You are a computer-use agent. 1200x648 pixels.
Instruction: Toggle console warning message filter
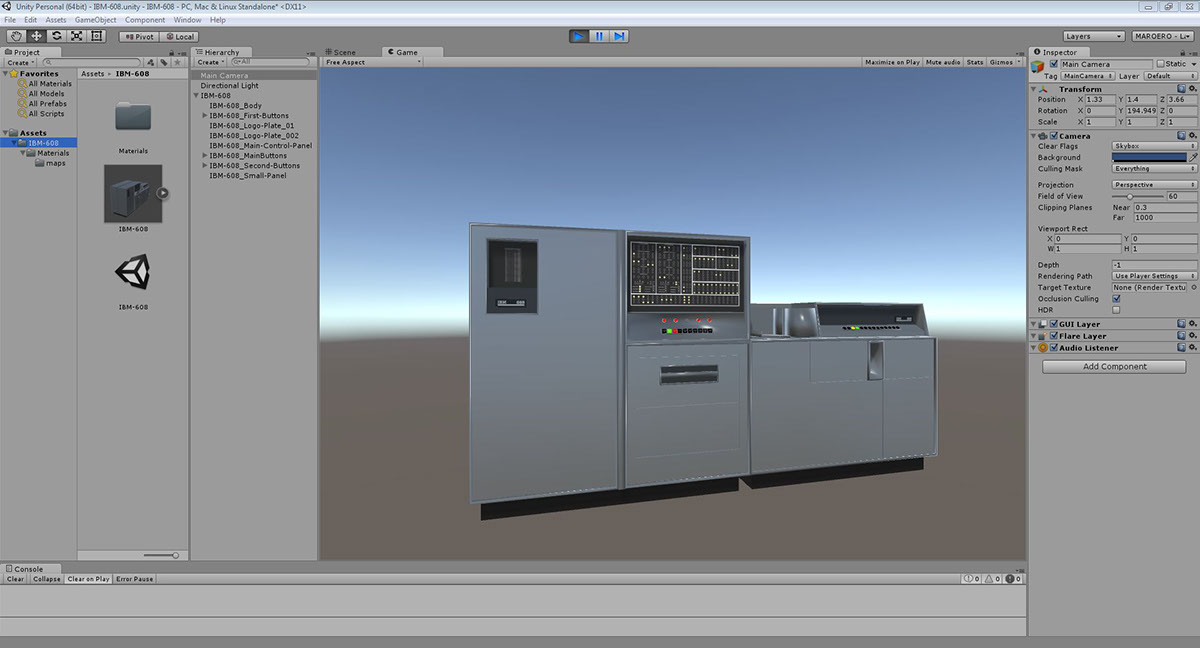tap(992, 579)
